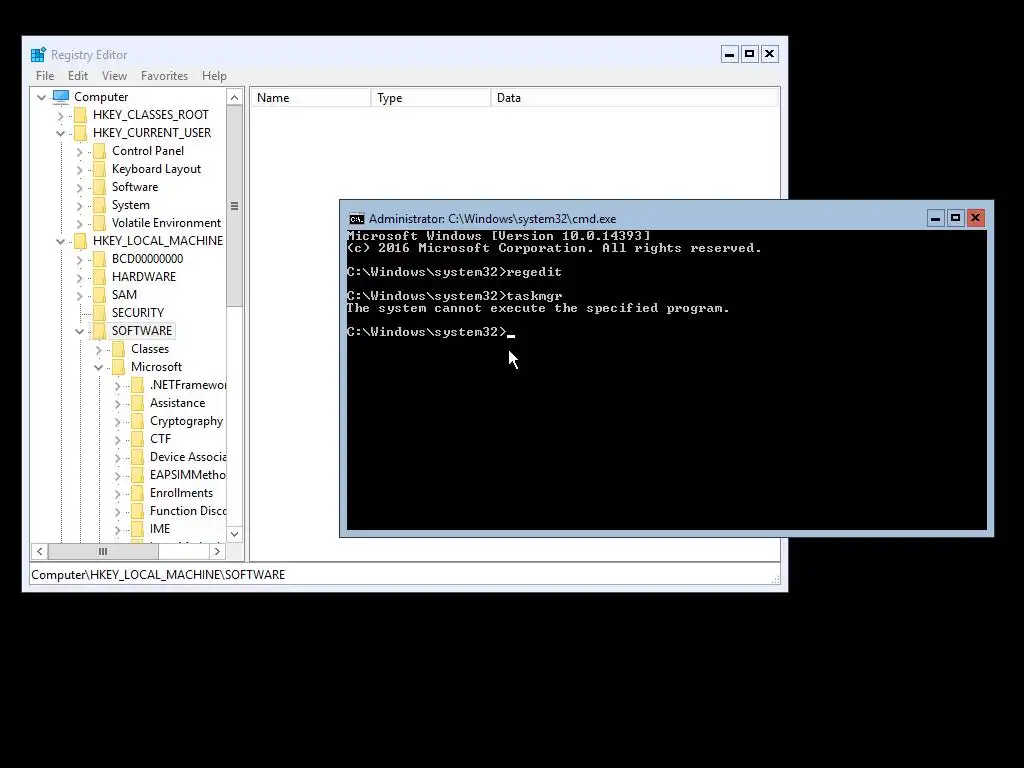The height and width of the screenshot is (768, 1024).
Task: Click the tree scroll up arrow
Action: pyautogui.click(x=234, y=97)
